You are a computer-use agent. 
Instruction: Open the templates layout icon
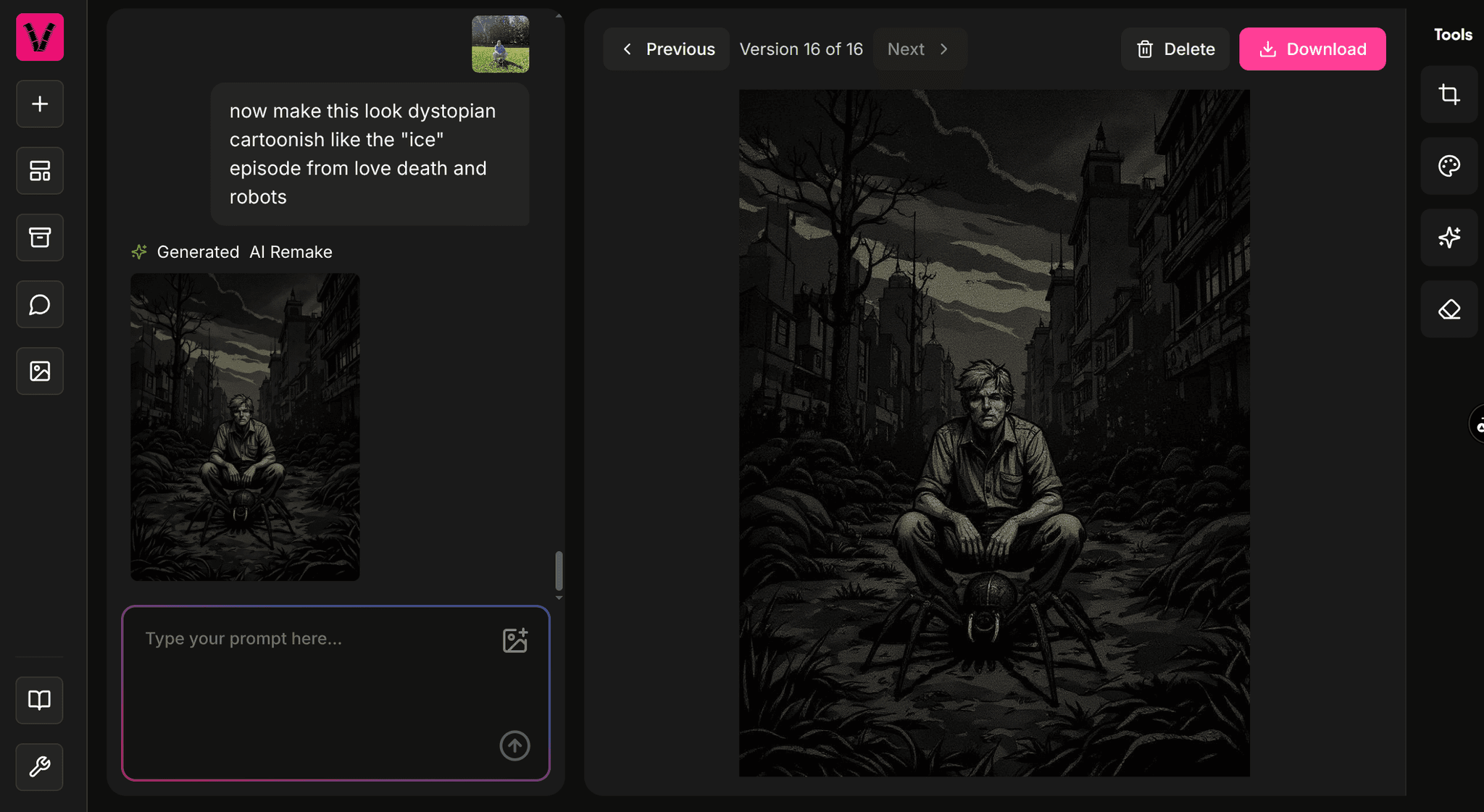tap(40, 171)
